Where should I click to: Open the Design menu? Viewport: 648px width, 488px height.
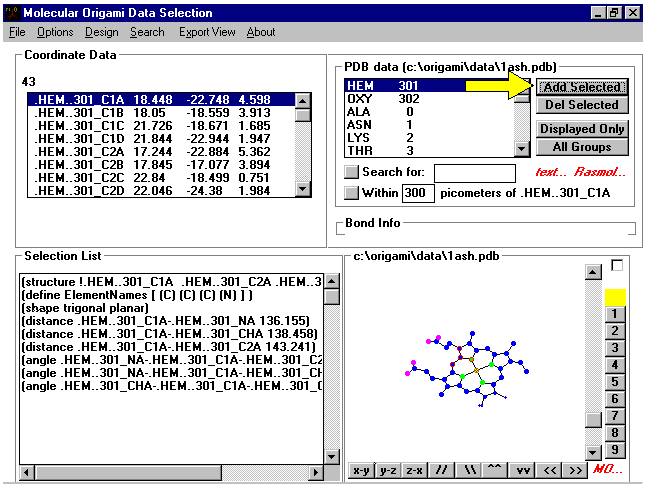click(x=101, y=32)
